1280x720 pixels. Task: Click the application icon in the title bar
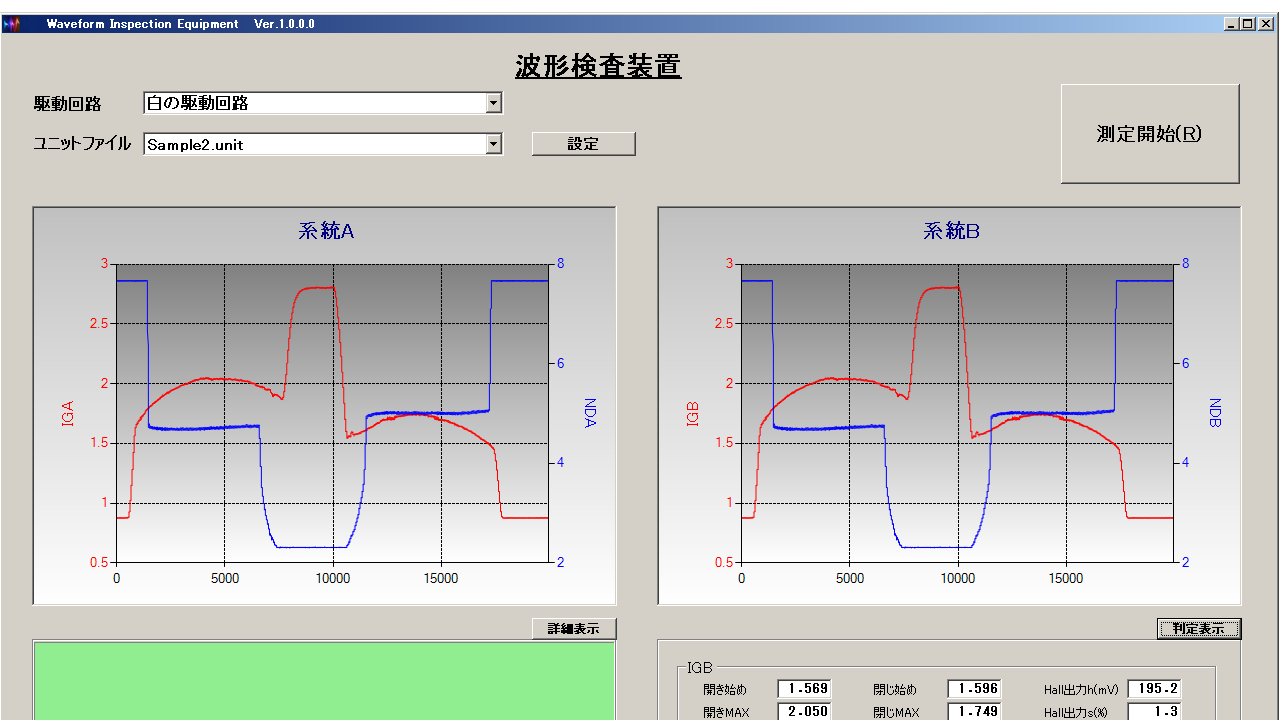pos(11,24)
